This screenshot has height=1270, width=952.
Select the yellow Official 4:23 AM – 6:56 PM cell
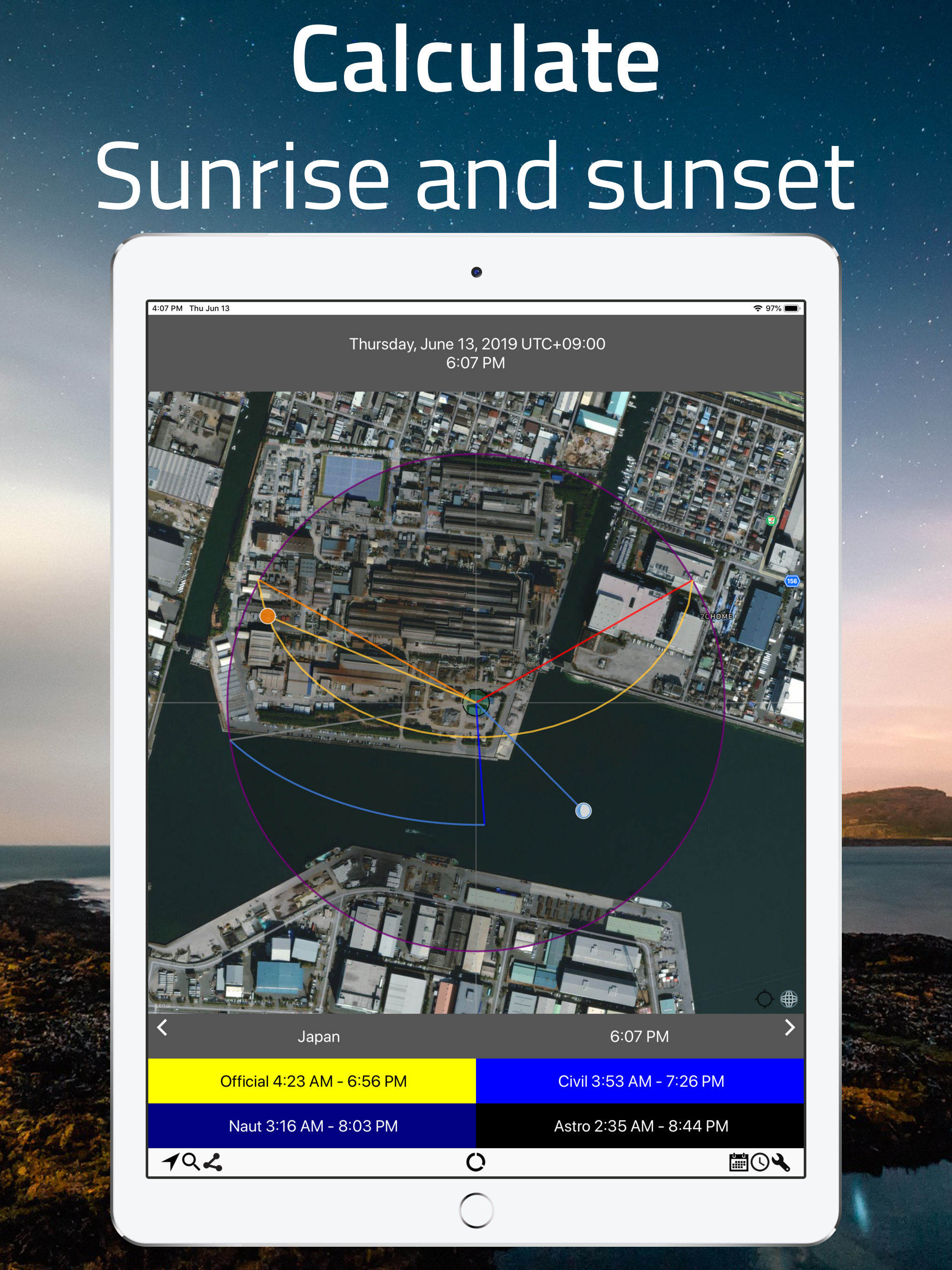(x=312, y=1081)
